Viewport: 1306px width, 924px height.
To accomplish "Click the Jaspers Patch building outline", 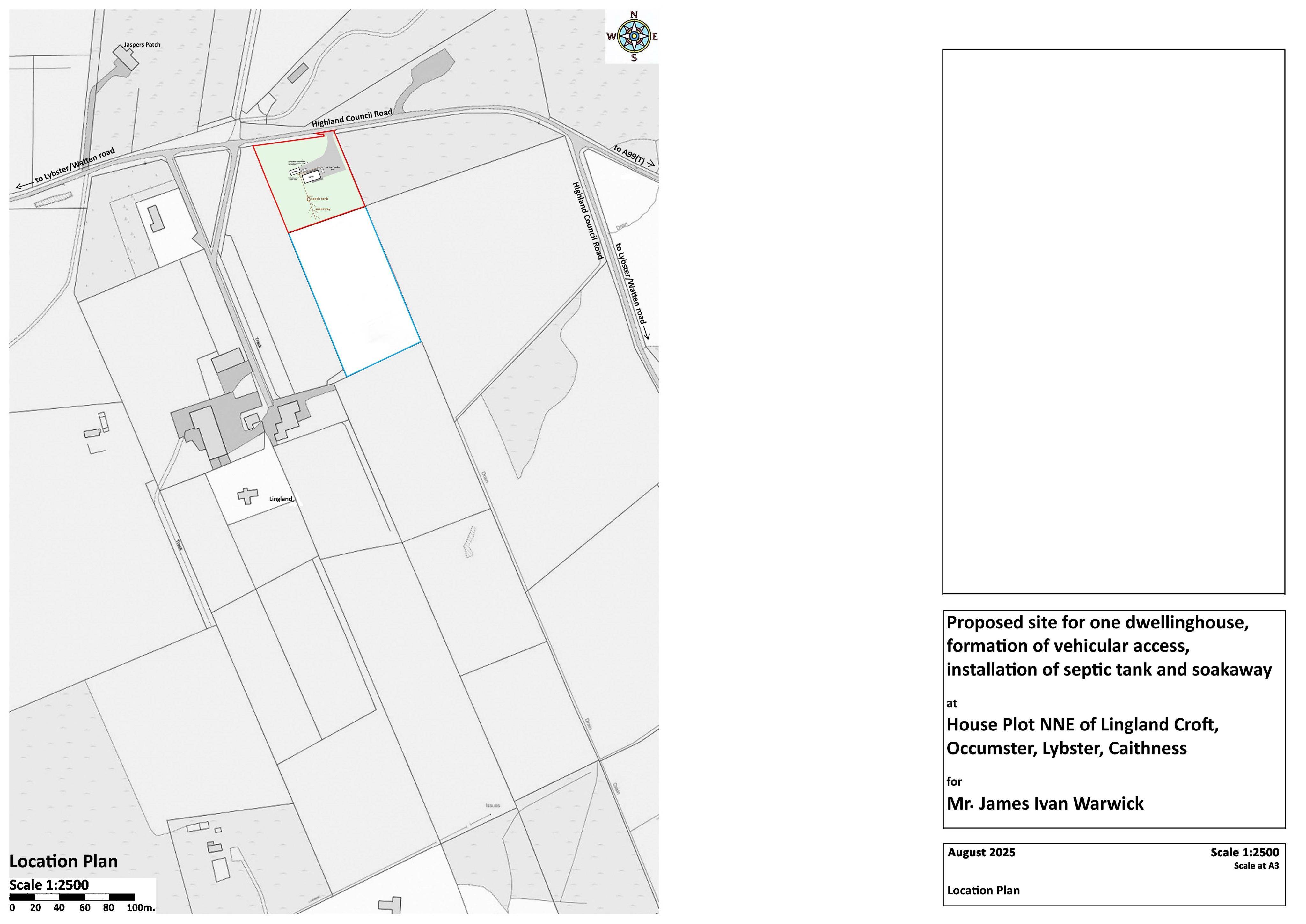I will tap(125, 58).
